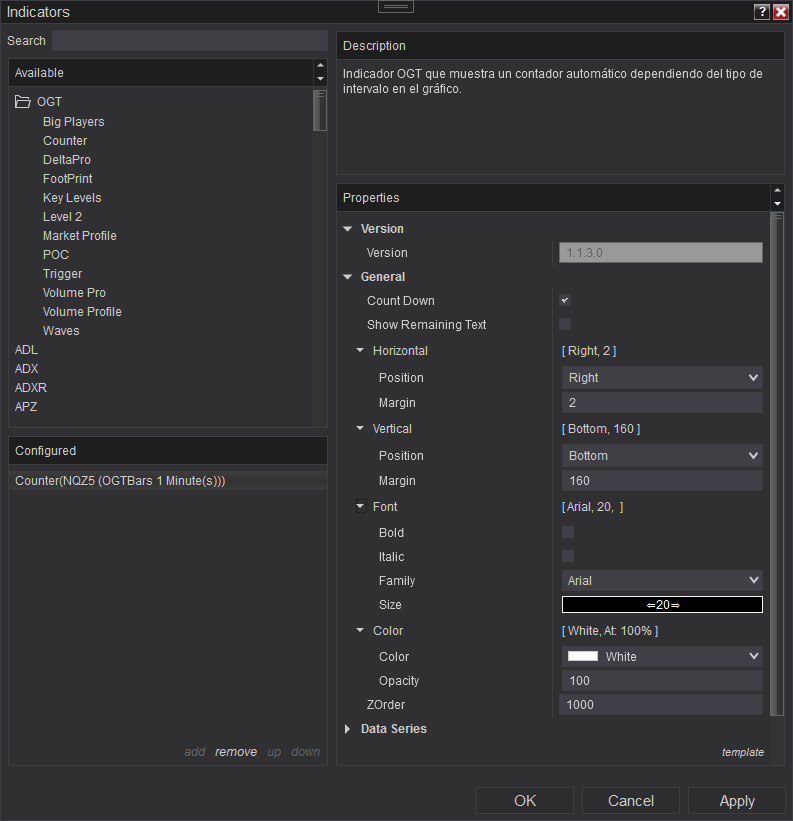Select ADXR indicator
The width and height of the screenshot is (793, 821).
(30, 387)
